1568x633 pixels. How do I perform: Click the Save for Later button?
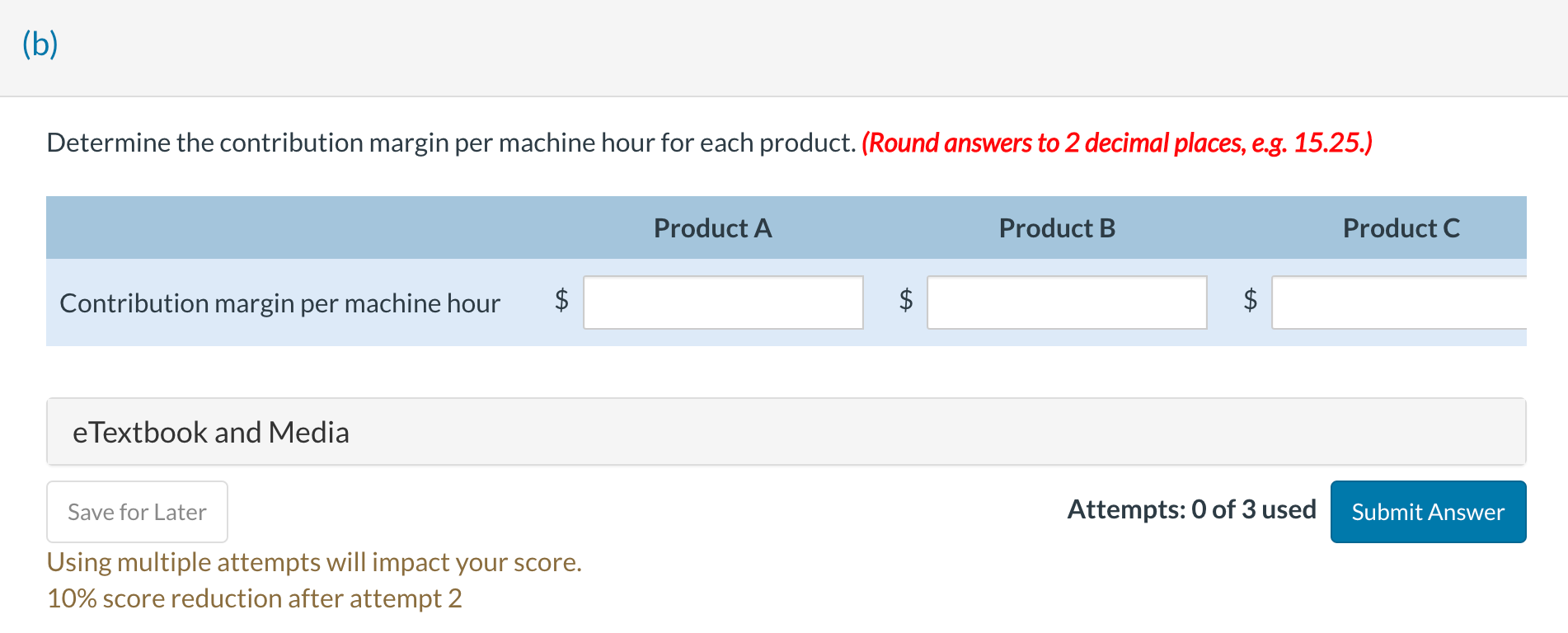136,511
